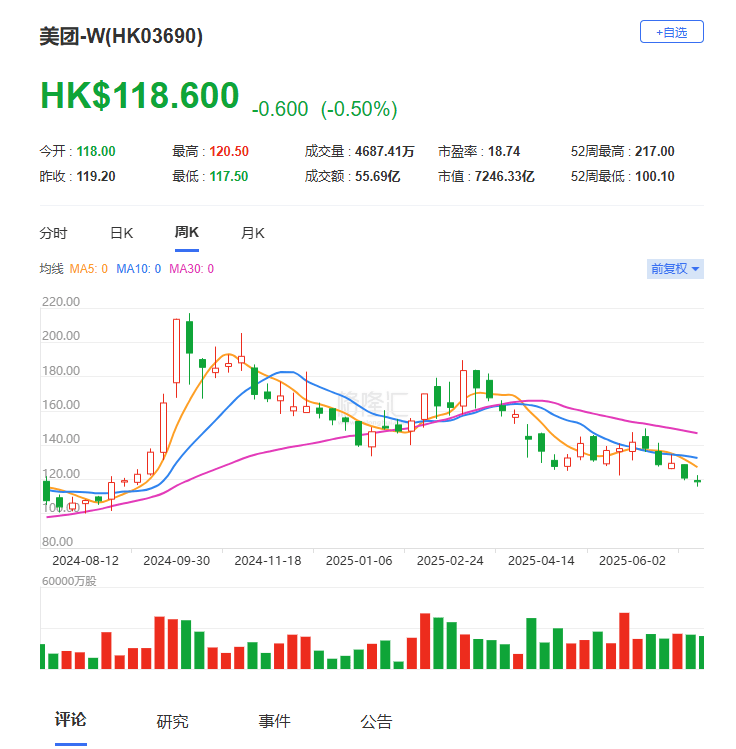Click the 市盈率 value 18.74

504,151
